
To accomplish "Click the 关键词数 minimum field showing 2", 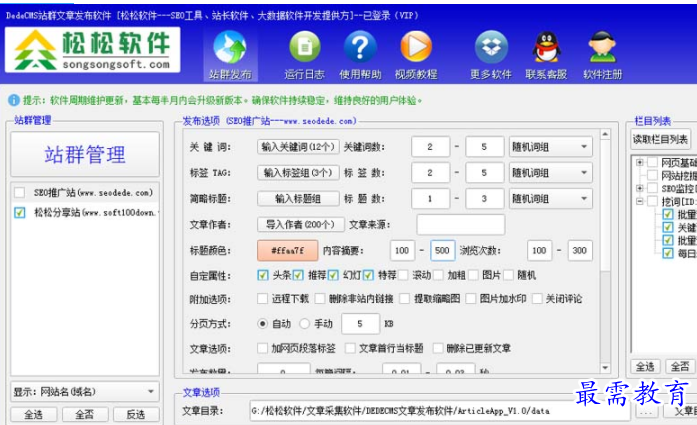I will point(430,147).
